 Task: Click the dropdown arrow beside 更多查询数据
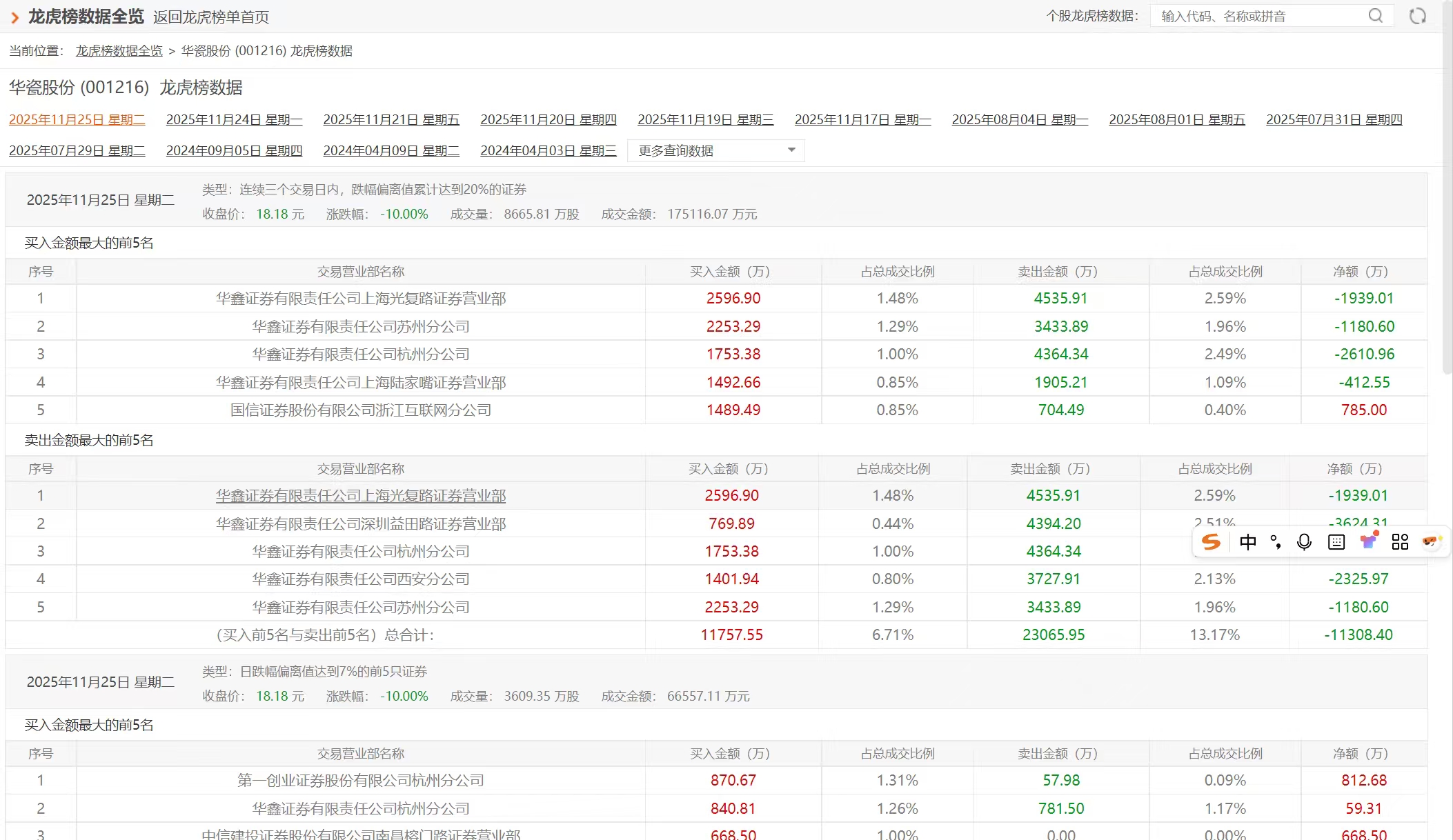(x=791, y=150)
